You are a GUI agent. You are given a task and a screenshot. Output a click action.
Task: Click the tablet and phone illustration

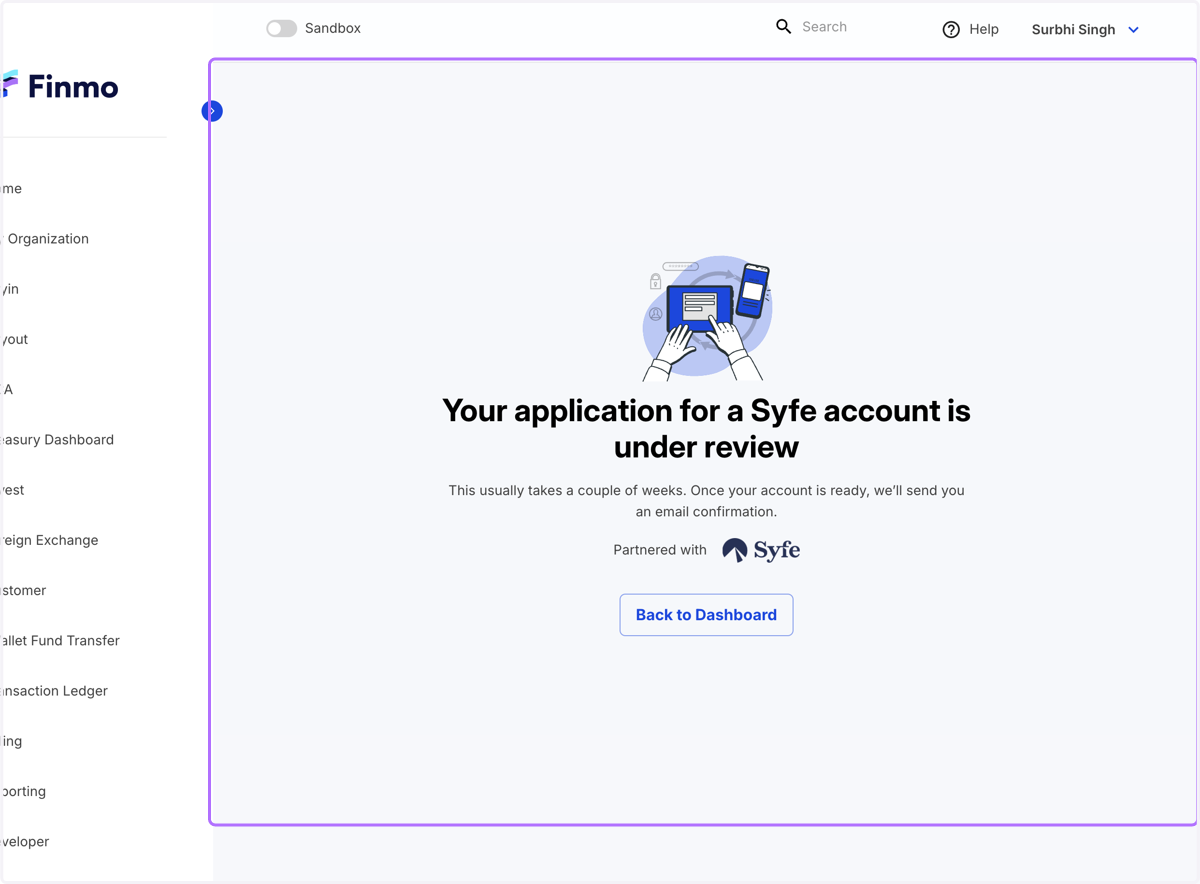click(707, 318)
